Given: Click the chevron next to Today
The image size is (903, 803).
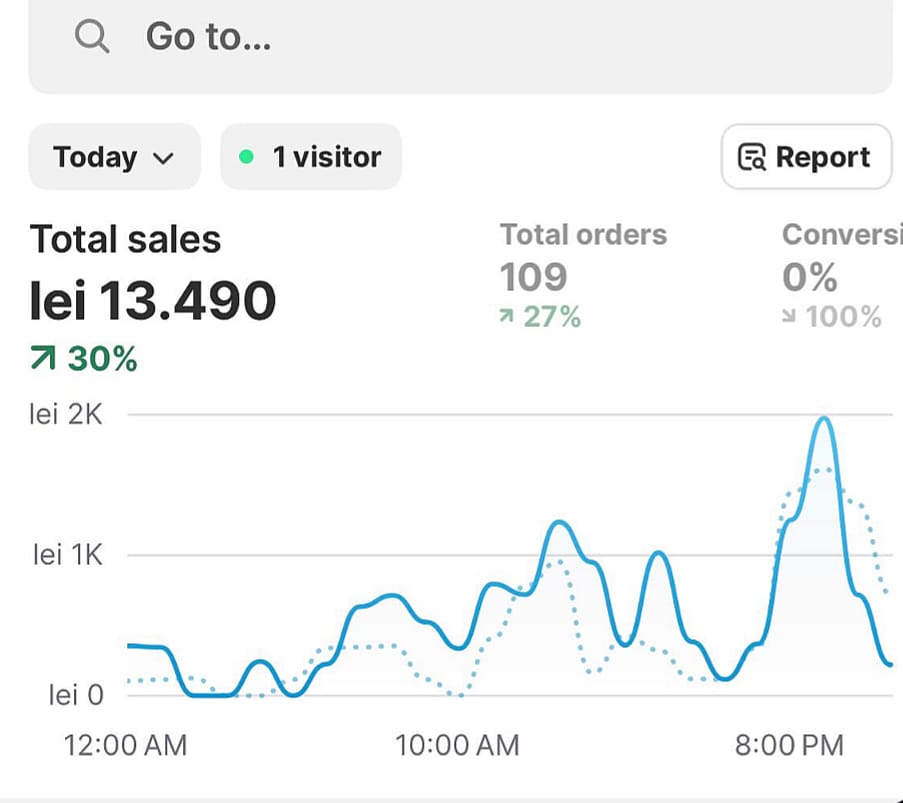Looking at the screenshot, I should tap(163, 158).
